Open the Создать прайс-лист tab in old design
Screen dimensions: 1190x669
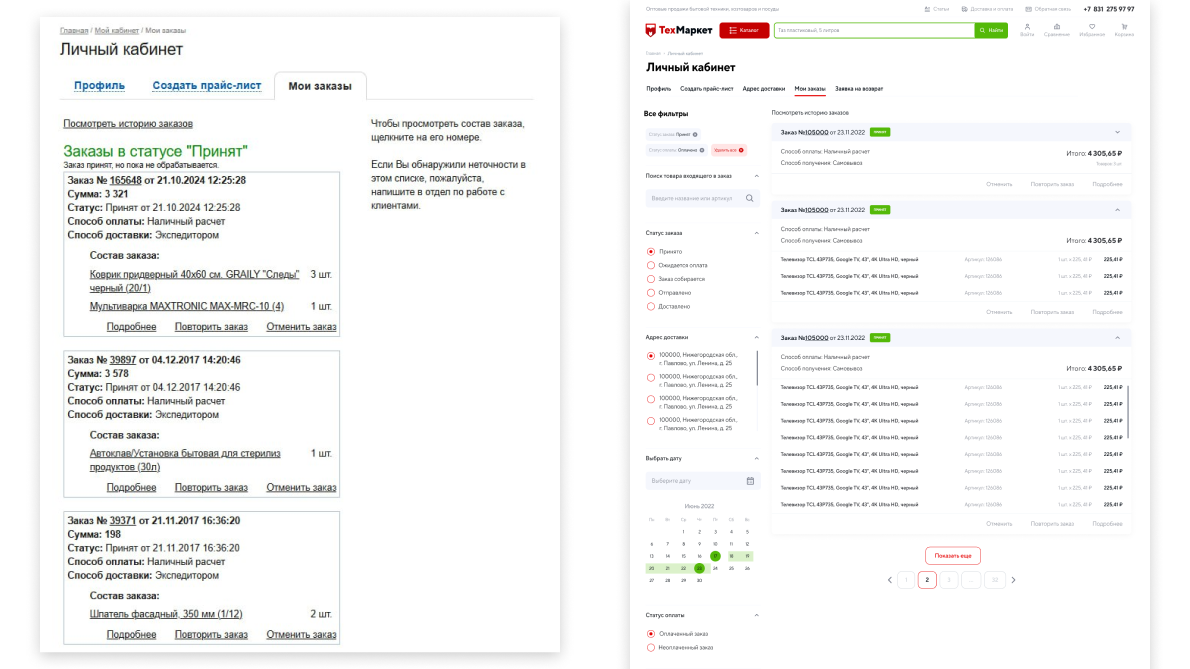click(206, 86)
